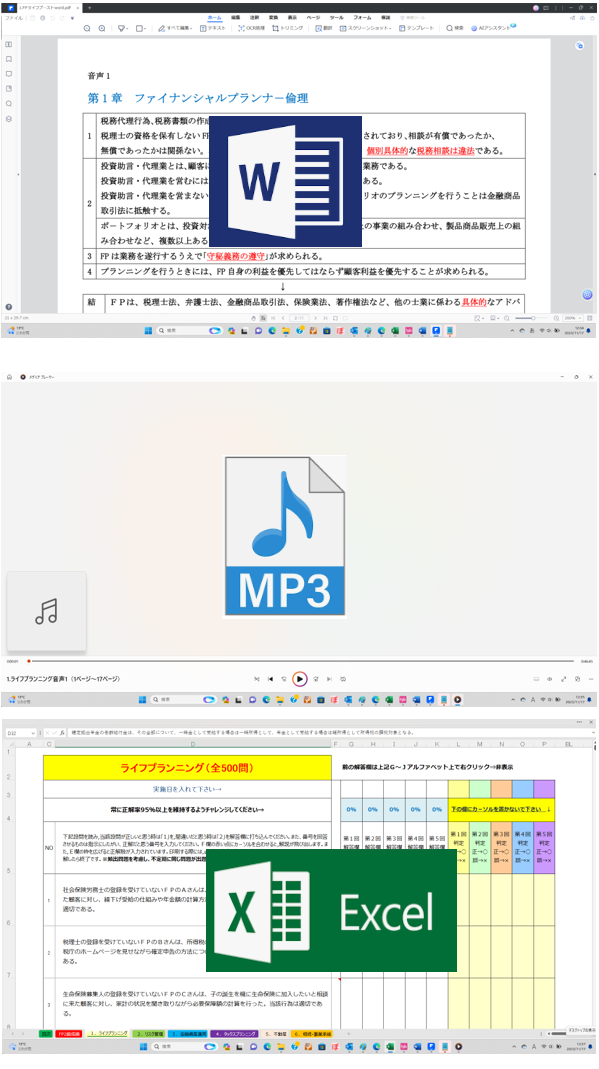
Task: Skip to previous track in media player
Action: point(271,679)
